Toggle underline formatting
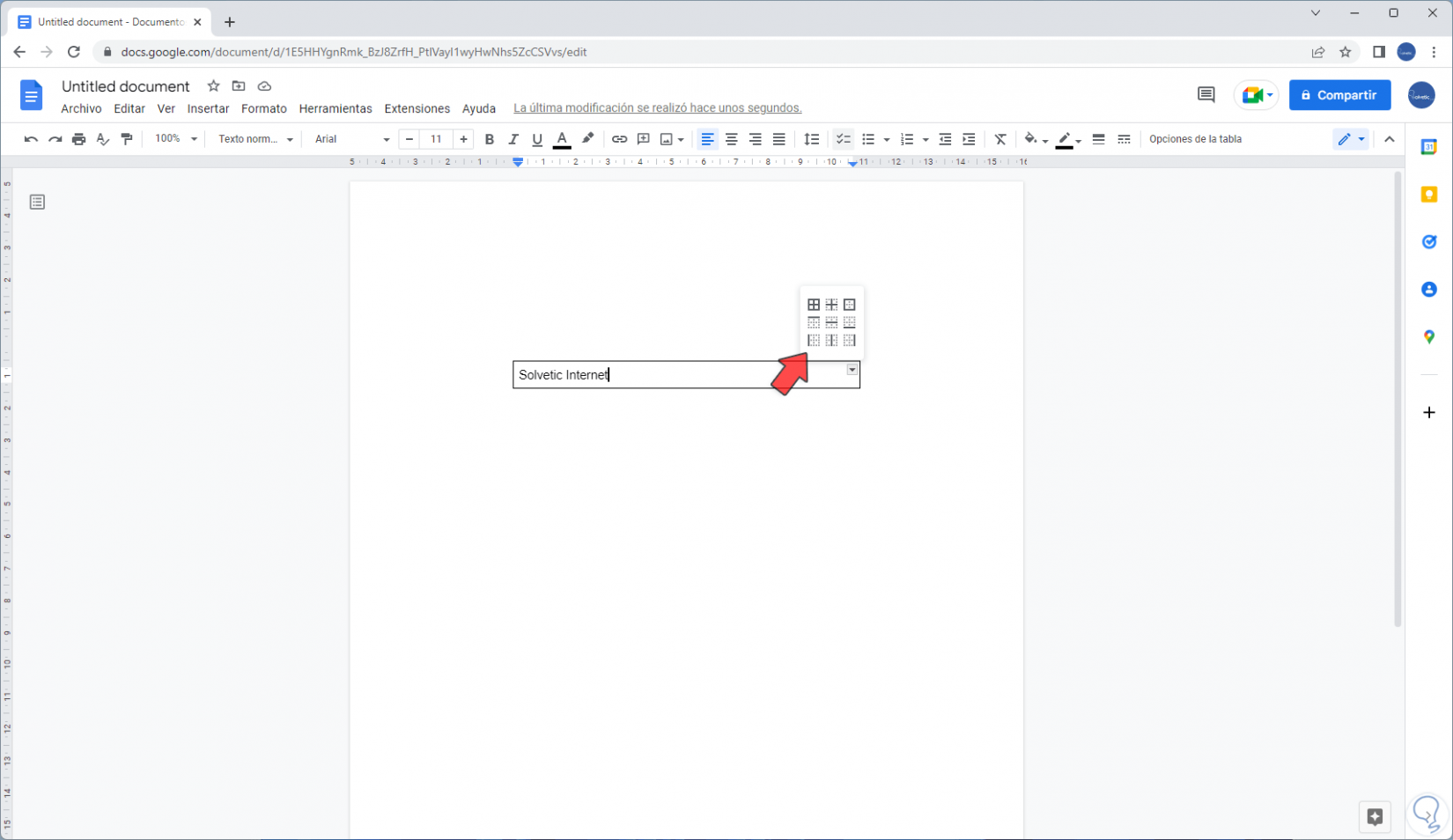1453x840 pixels. (x=537, y=139)
